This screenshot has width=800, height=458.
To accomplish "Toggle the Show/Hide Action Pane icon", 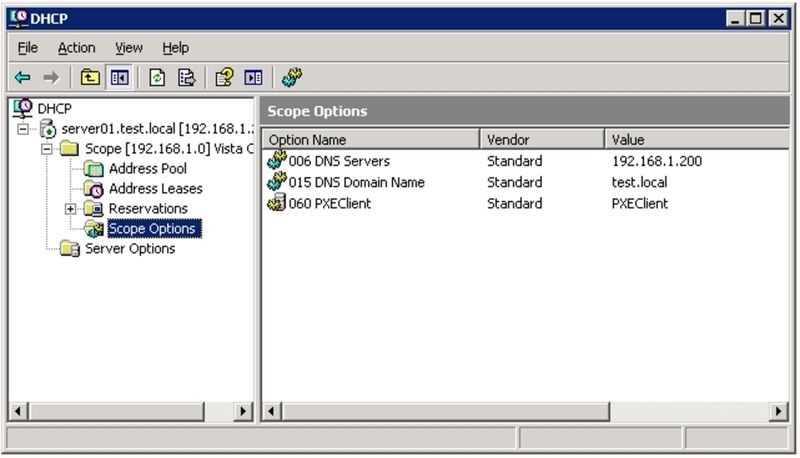I will [254, 78].
